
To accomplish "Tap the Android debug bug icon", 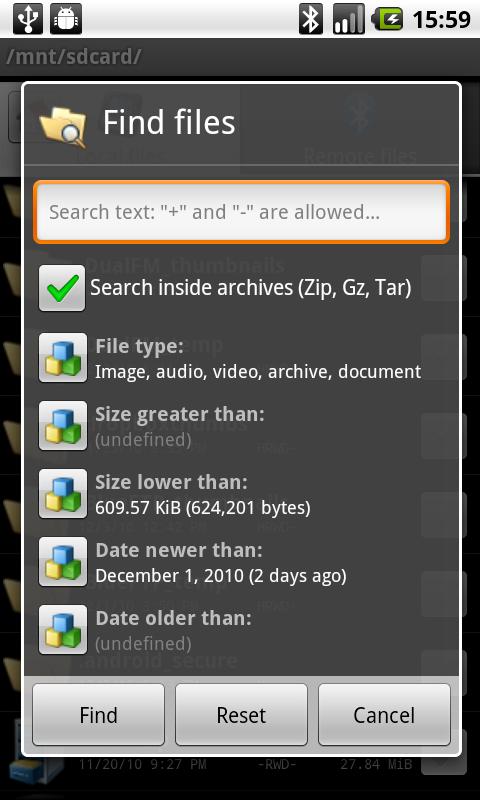I will tap(66, 19).
